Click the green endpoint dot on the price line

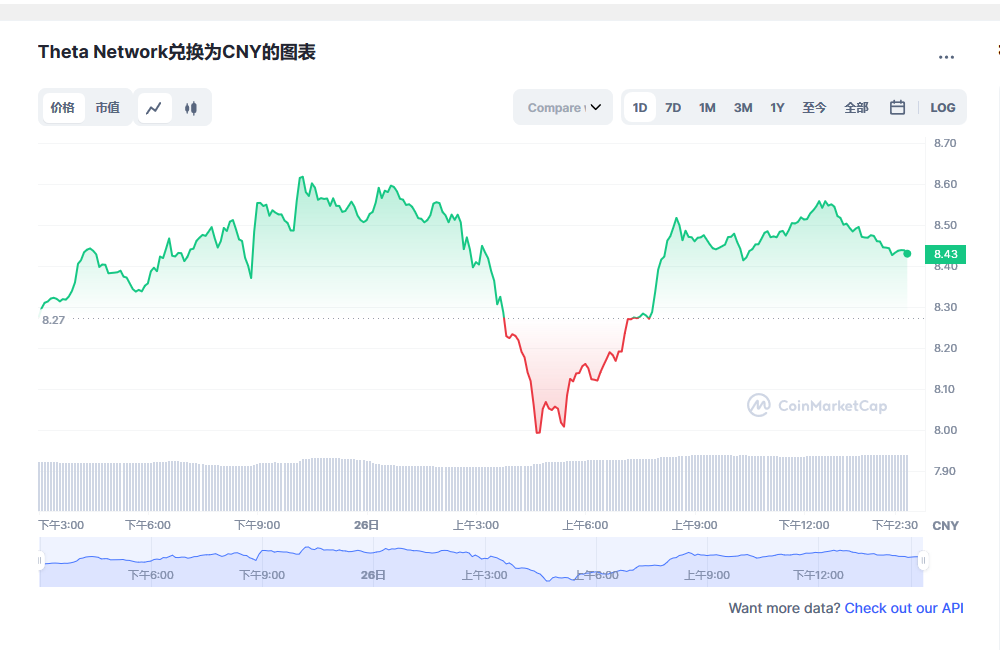tap(908, 254)
